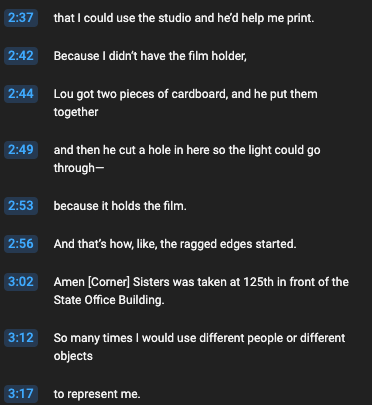
Task: Jump to the 2:49 timestamp
Action: tap(21, 150)
